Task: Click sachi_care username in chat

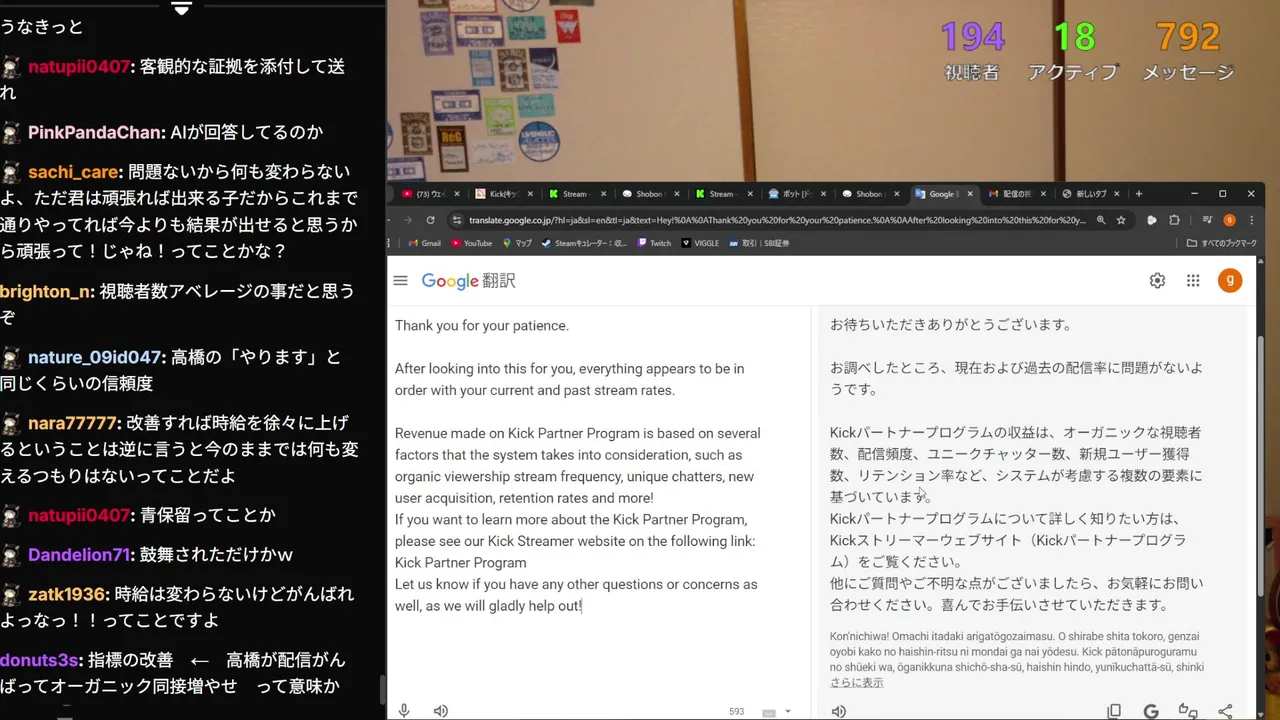Action: 75,172
